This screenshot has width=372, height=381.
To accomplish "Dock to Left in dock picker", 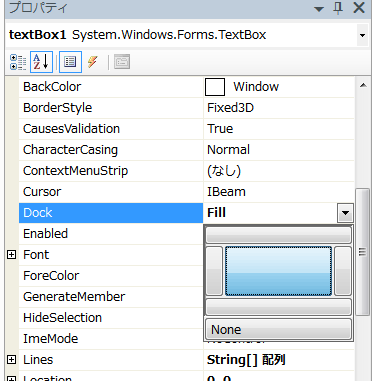I will pos(214,271).
